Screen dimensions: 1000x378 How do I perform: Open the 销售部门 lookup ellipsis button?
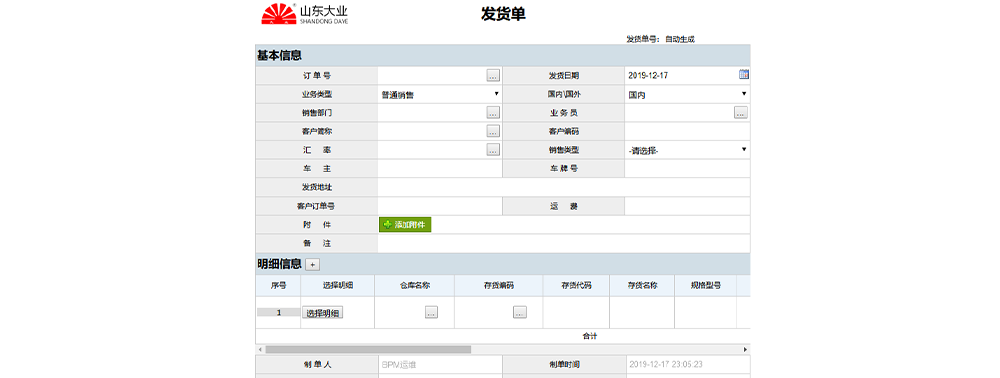(493, 113)
